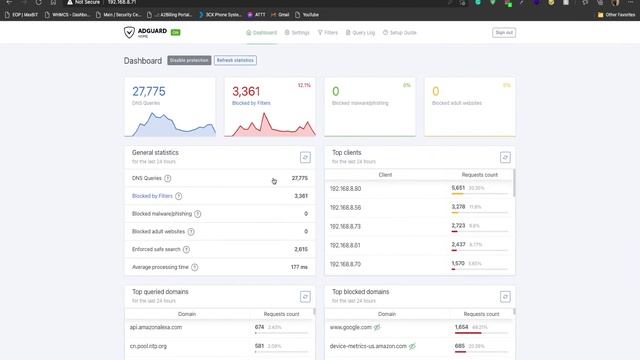Click the 177 ms average processing time value
Image resolution: width=640 pixels, height=360 pixels.
(x=299, y=267)
